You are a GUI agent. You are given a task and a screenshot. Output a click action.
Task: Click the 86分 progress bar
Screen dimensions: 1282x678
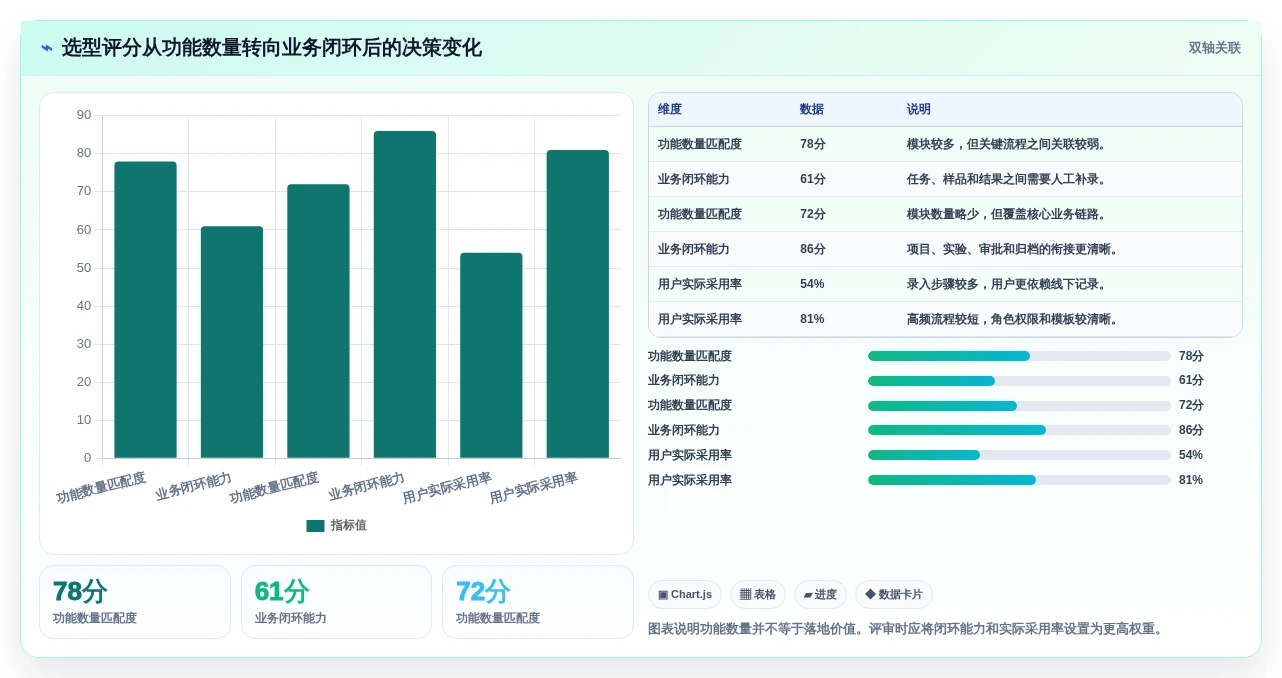pos(1019,430)
